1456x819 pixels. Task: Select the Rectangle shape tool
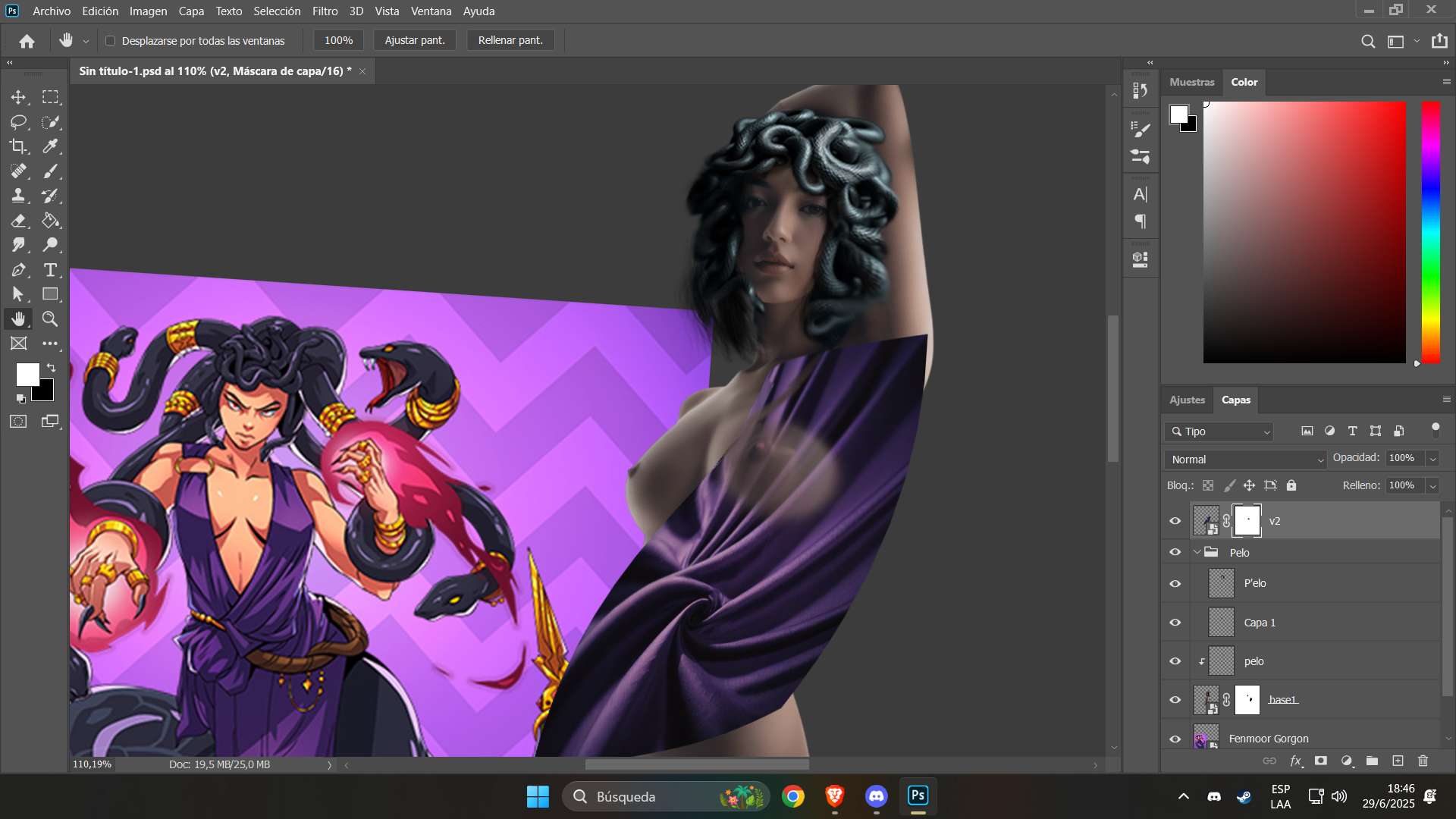click(50, 294)
